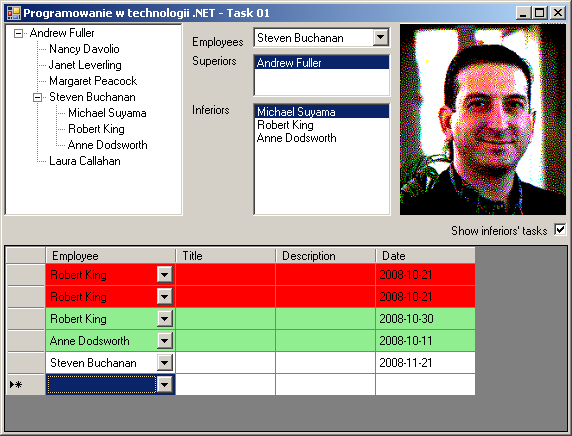This screenshot has width=572, height=436.
Task: Select Andrew Fuller in Superiors list
Action: click(x=321, y=63)
